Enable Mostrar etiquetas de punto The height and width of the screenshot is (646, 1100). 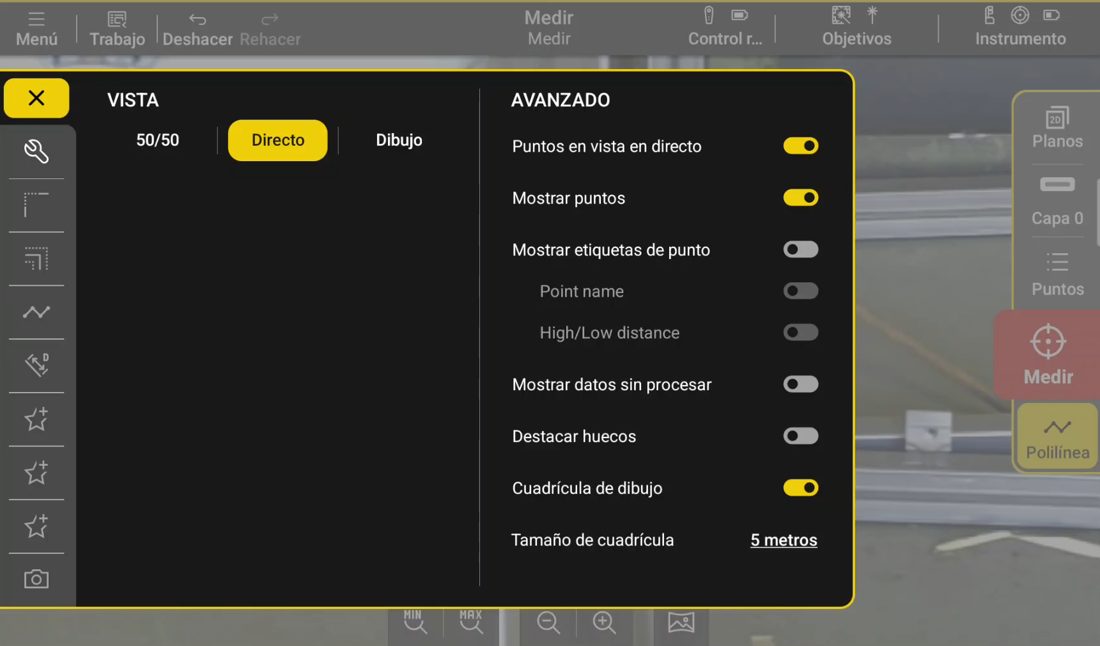tap(800, 250)
